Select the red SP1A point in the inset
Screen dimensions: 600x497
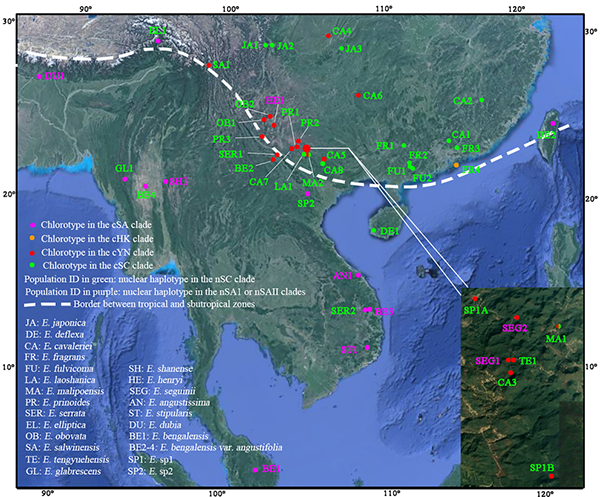pos(475,299)
